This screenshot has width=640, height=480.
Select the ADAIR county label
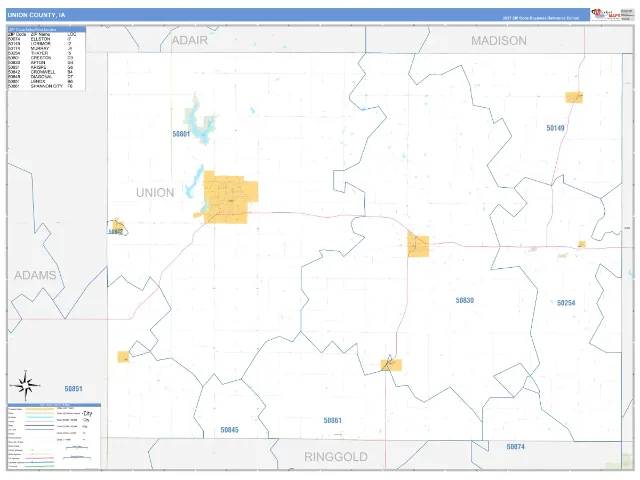(189, 40)
